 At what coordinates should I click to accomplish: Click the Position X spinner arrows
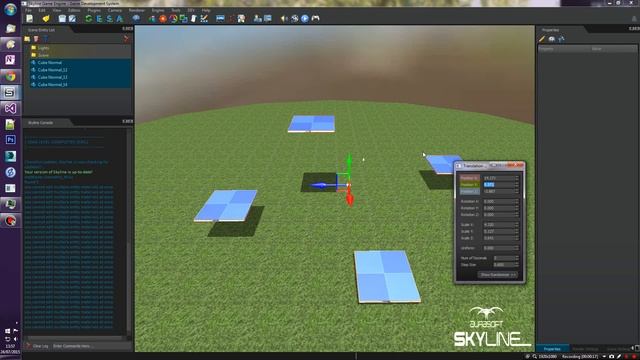pyautogui.click(x=517, y=178)
